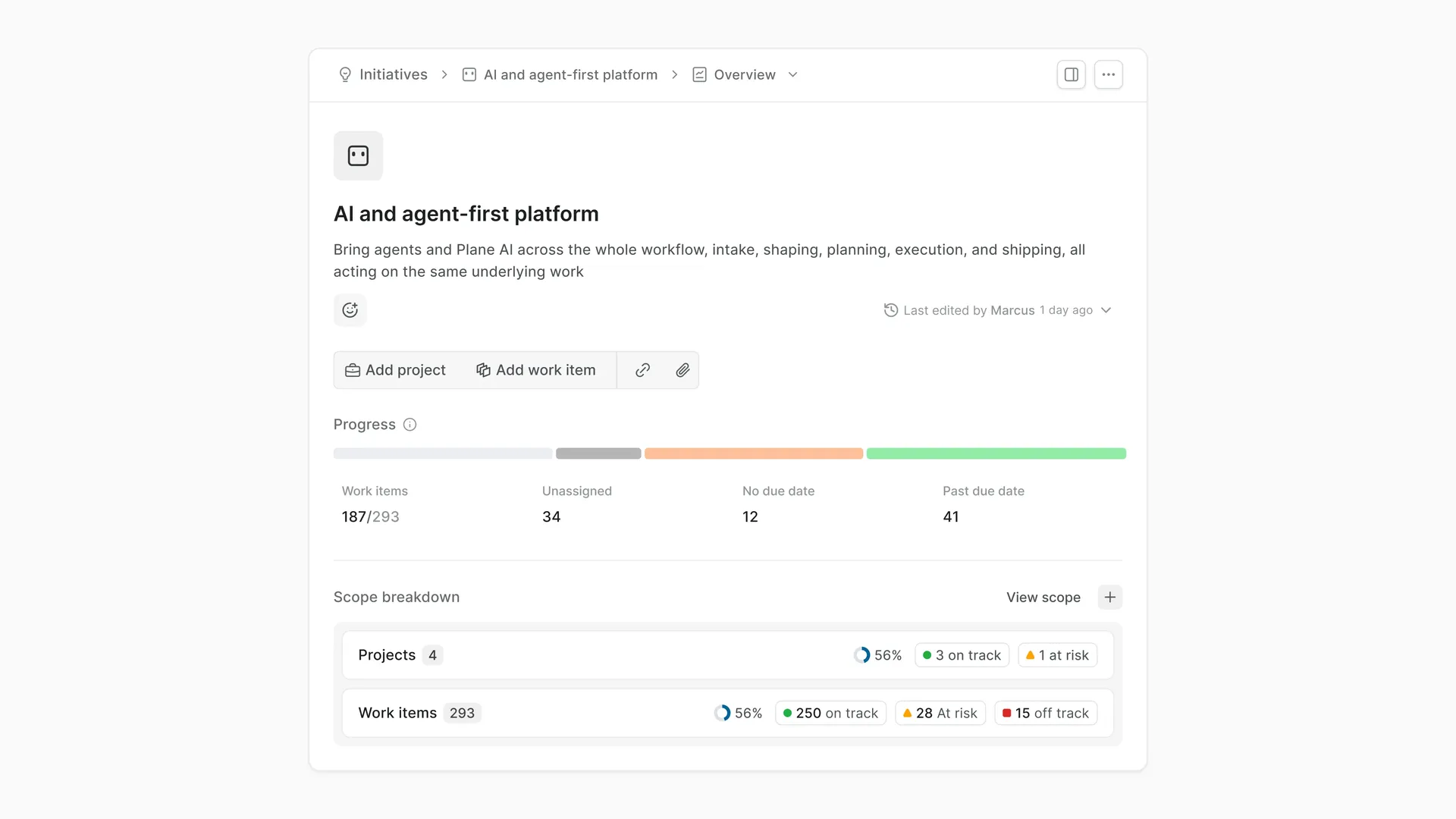
Task: Click the Progress info icon
Action: pos(409,425)
